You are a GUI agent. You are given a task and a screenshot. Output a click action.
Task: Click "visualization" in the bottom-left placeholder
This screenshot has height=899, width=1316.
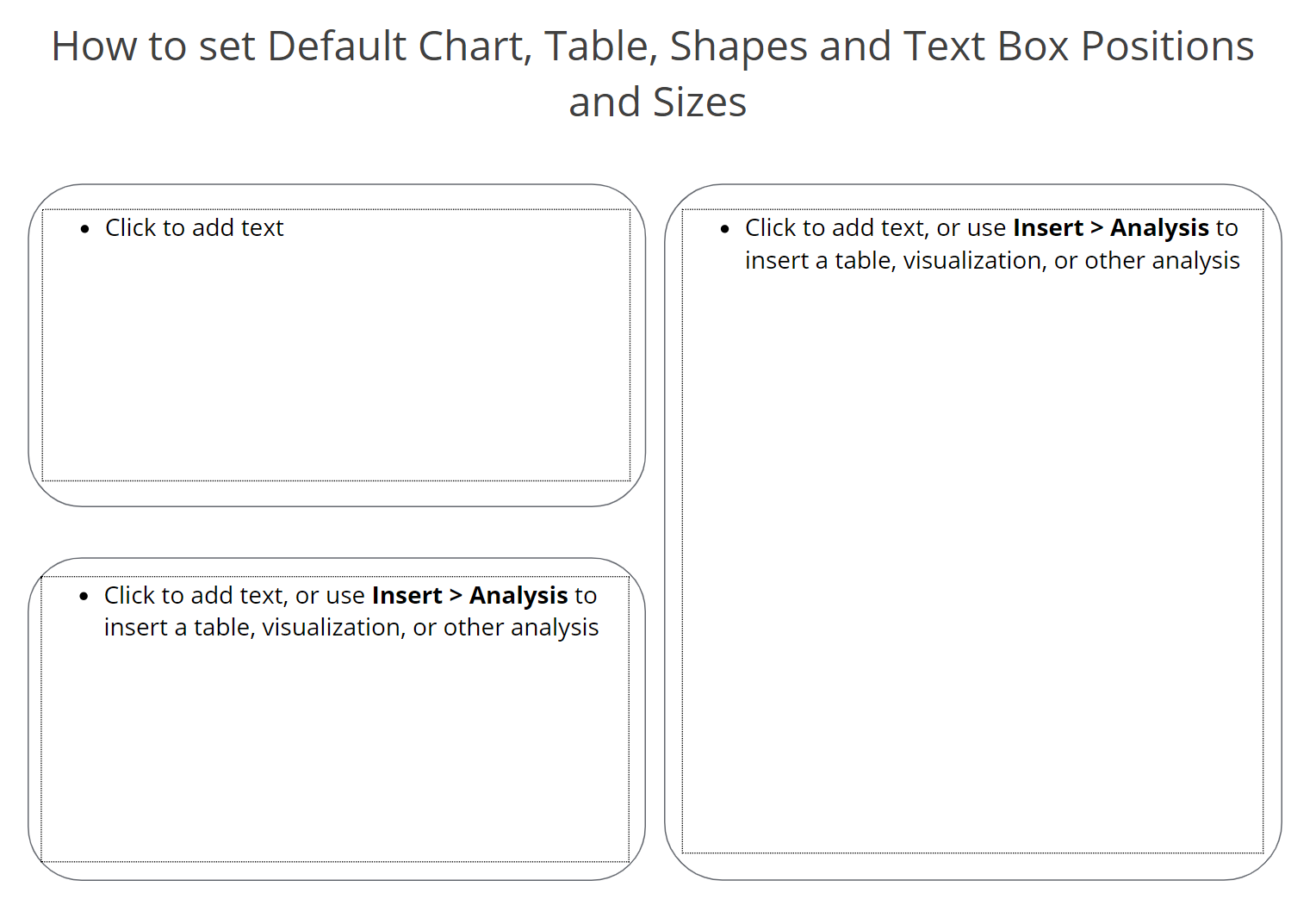(333, 628)
